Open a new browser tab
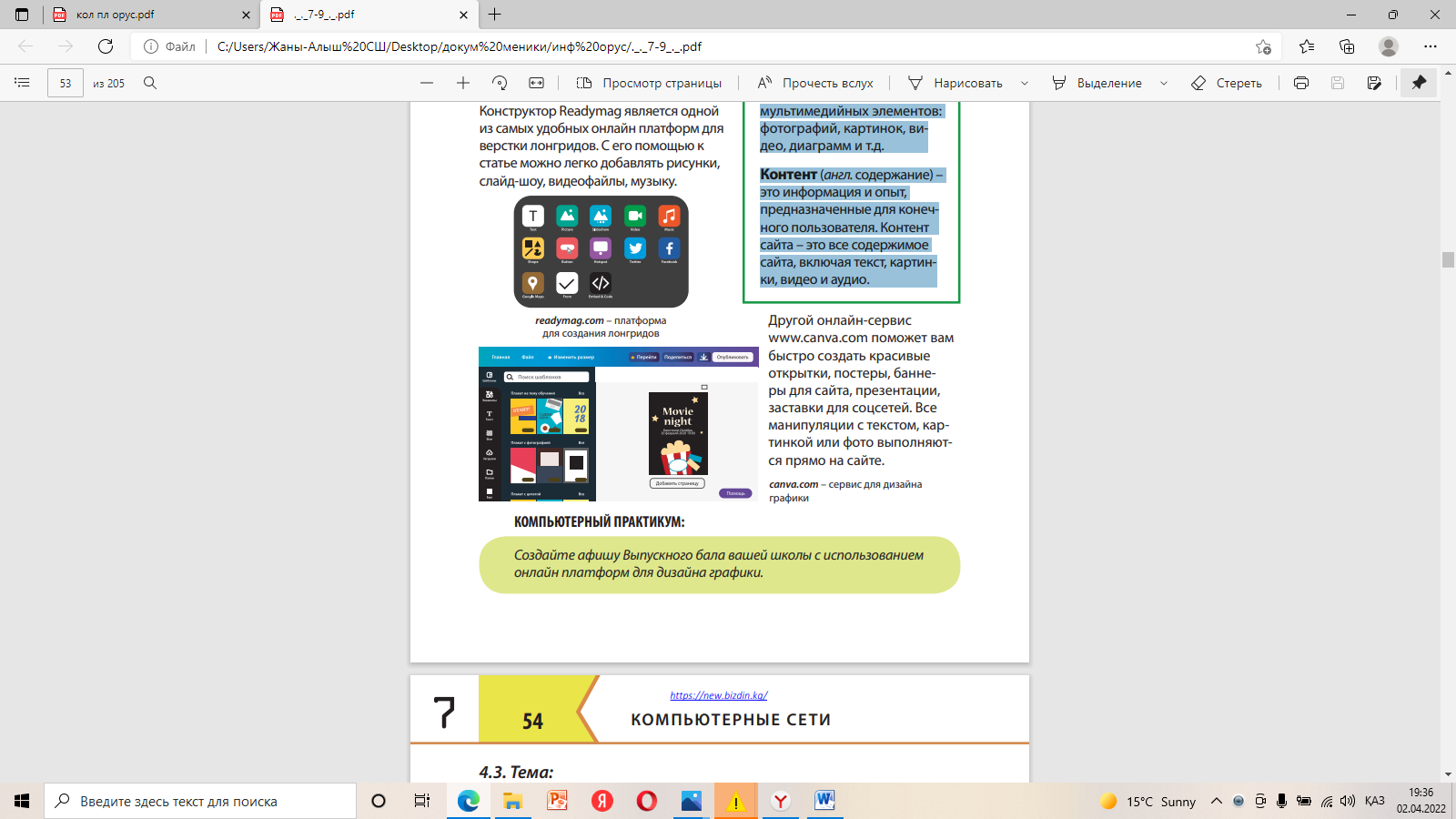This screenshot has width=1456, height=819. coord(495,15)
